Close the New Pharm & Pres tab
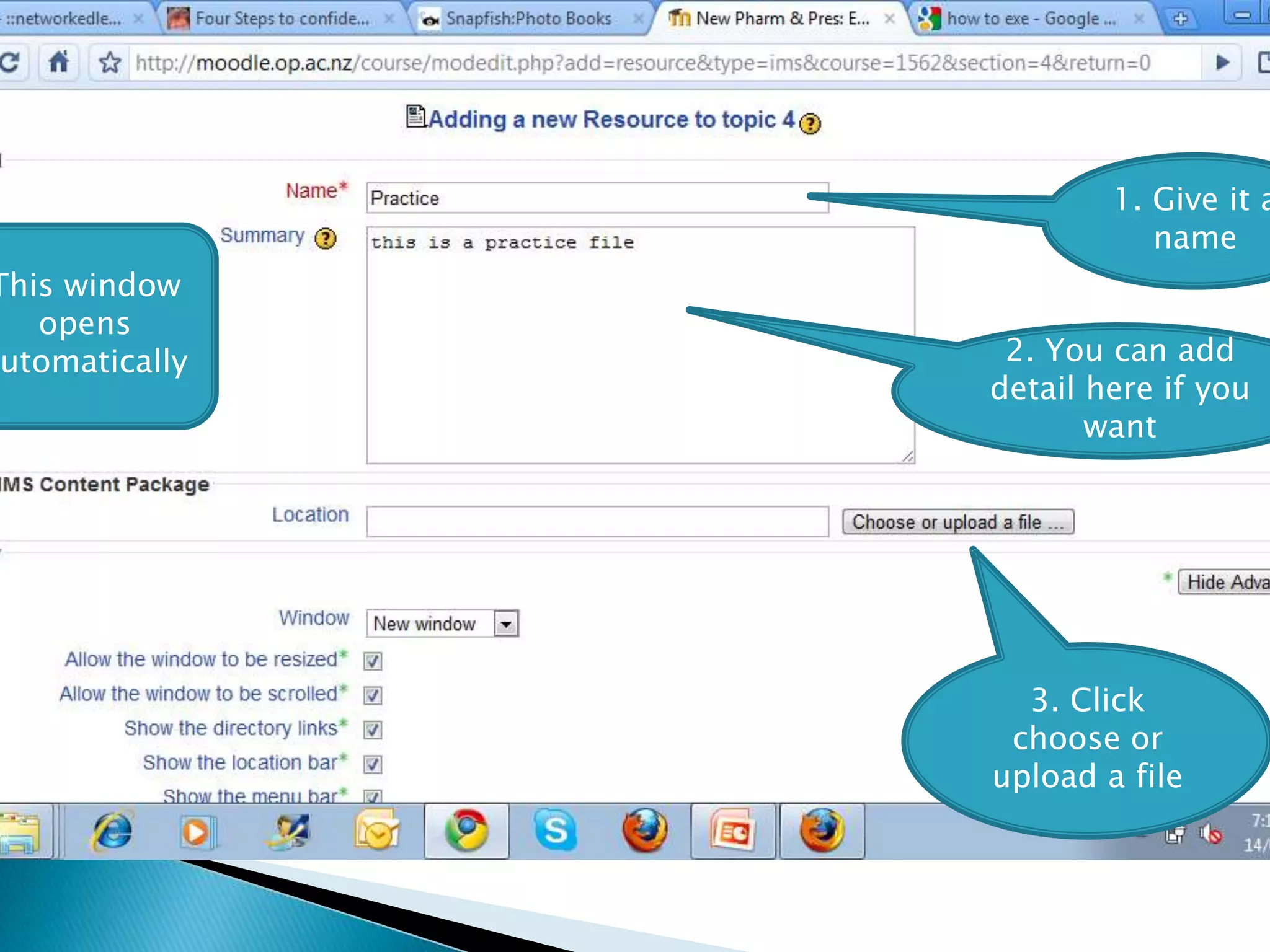This screenshot has width=1270, height=952. 889,19
